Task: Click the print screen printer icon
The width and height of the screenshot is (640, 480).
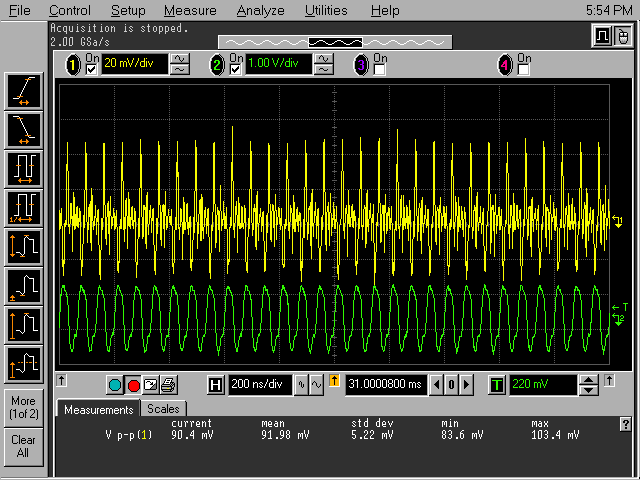Action: coord(168,385)
